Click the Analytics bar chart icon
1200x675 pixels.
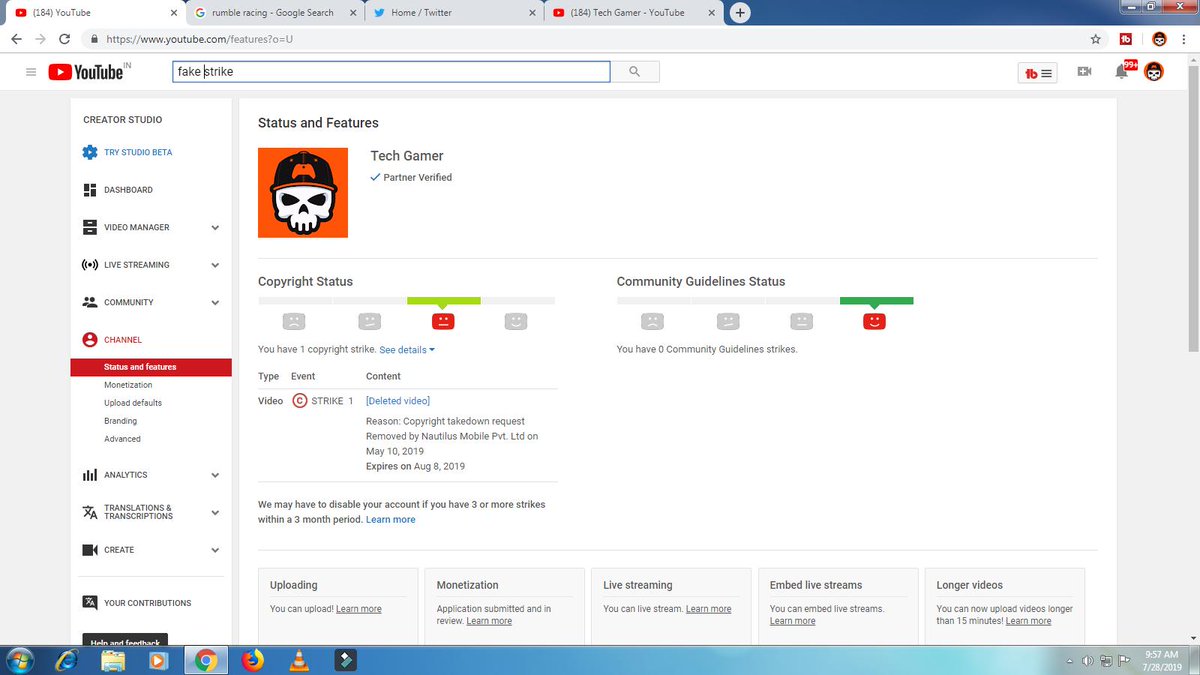pos(90,475)
